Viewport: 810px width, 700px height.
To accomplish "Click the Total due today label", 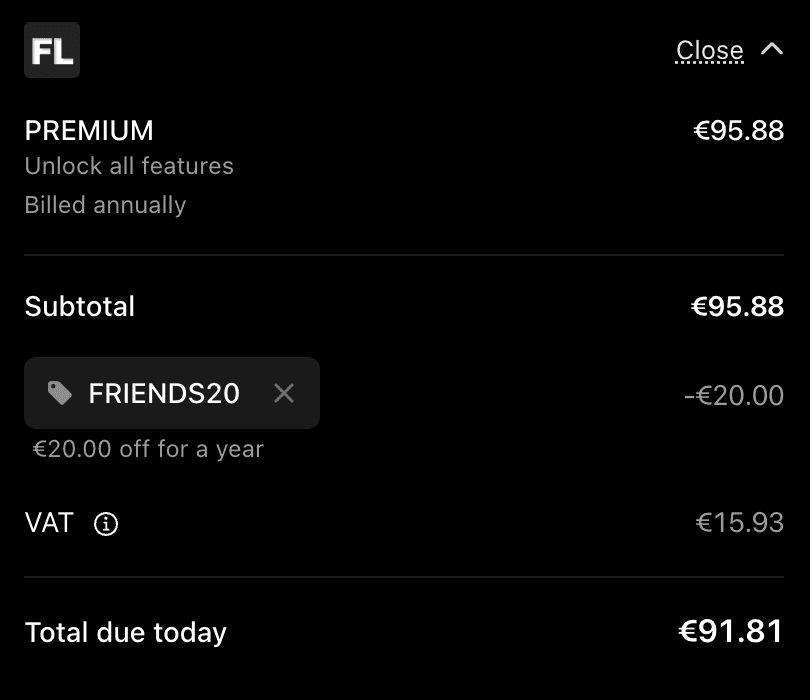I will [126, 632].
